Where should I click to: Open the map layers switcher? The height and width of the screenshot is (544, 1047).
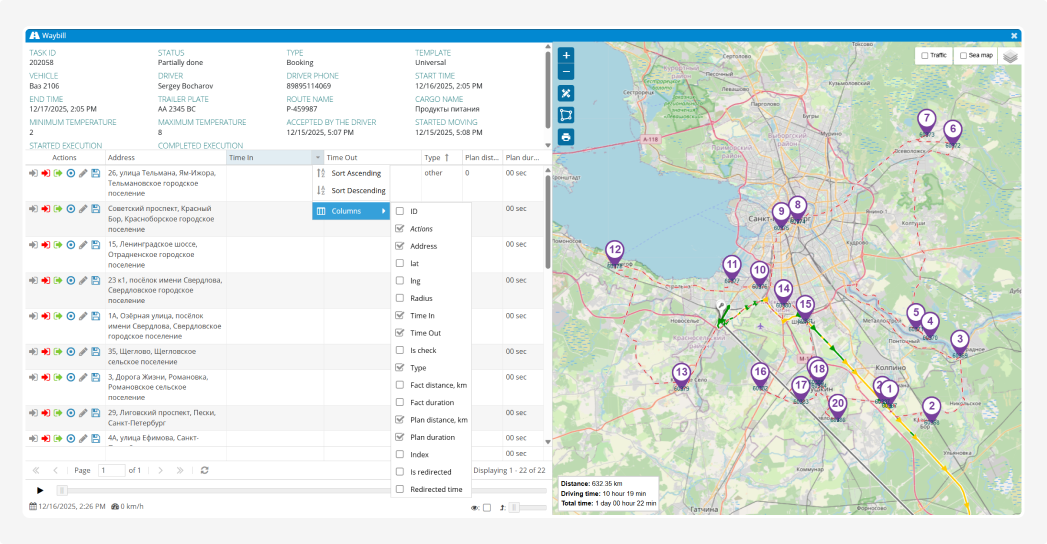tap(1010, 56)
